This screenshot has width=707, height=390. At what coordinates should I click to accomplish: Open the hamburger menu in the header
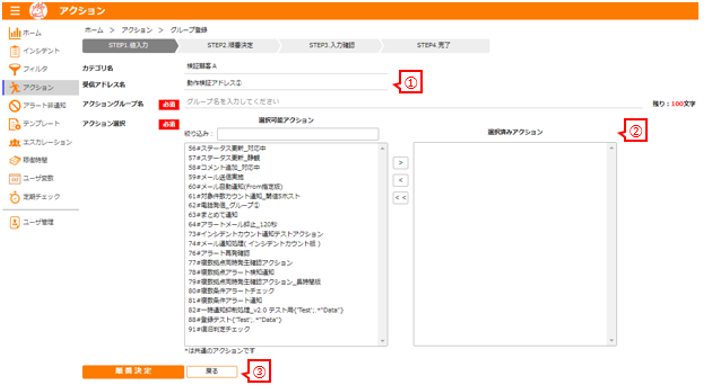(x=15, y=10)
